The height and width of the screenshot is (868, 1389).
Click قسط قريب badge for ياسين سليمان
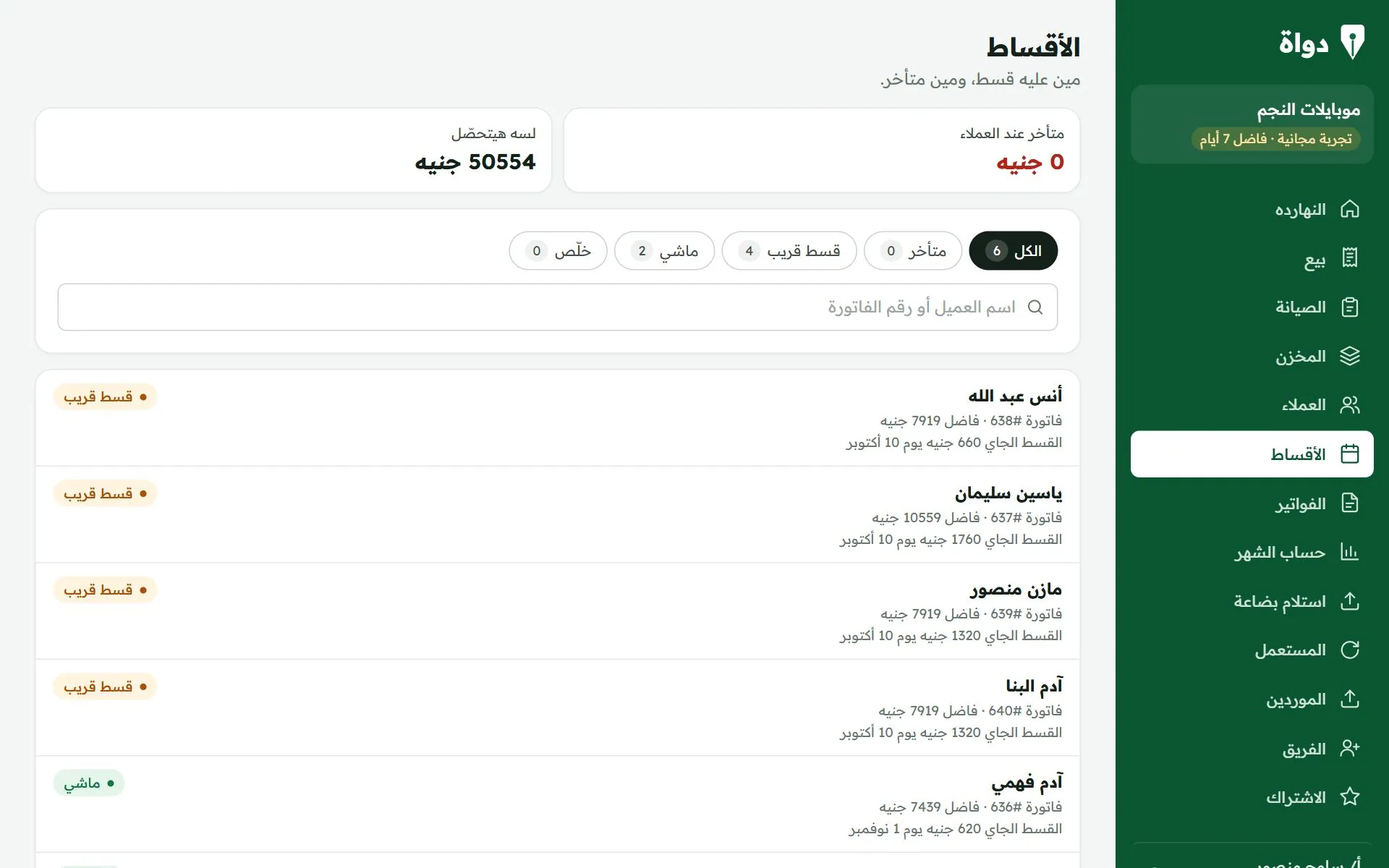(x=105, y=493)
